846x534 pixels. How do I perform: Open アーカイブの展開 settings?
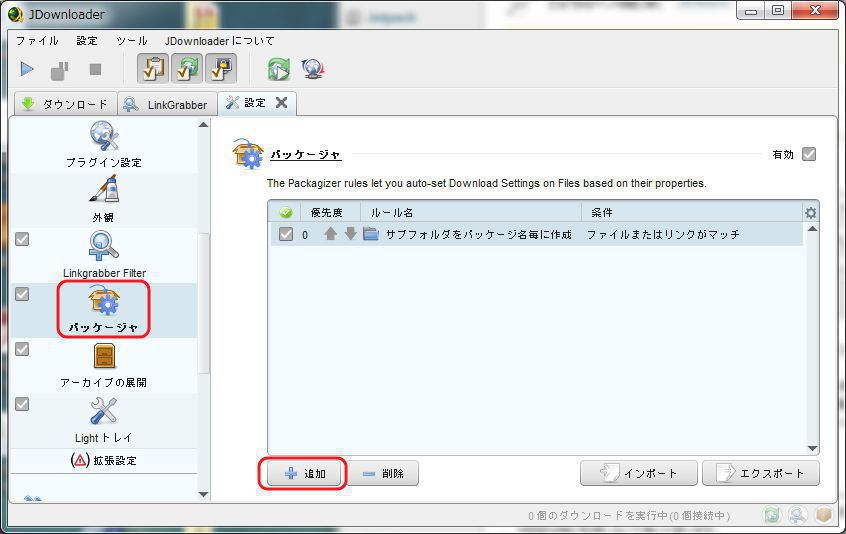tap(104, 365)
